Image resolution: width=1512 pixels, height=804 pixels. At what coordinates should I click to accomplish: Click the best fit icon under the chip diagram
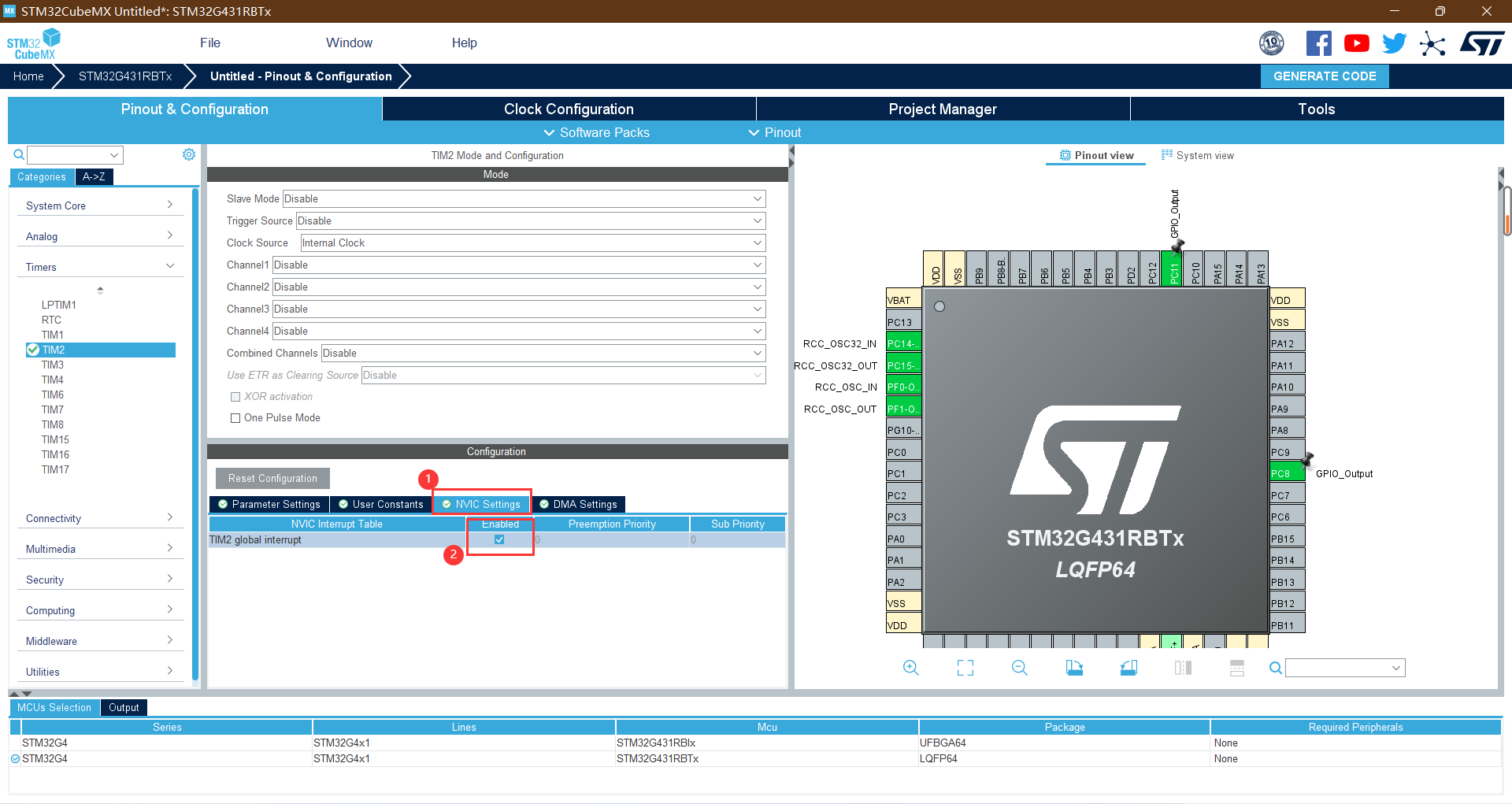(x=965, y=667)
